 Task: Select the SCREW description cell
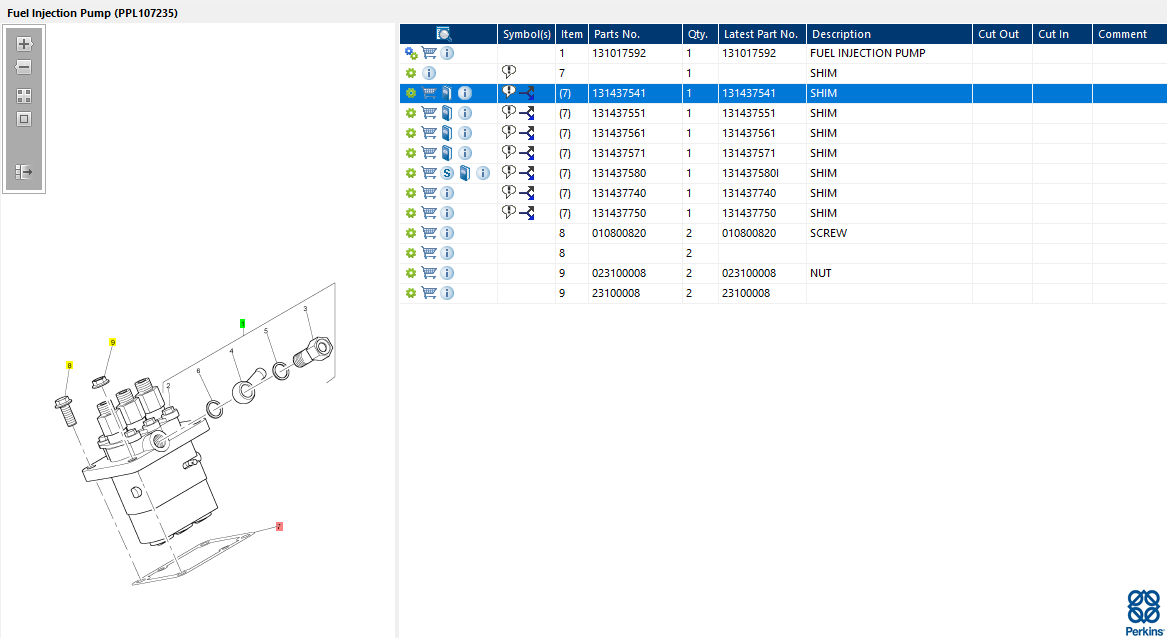click(889, 233)
